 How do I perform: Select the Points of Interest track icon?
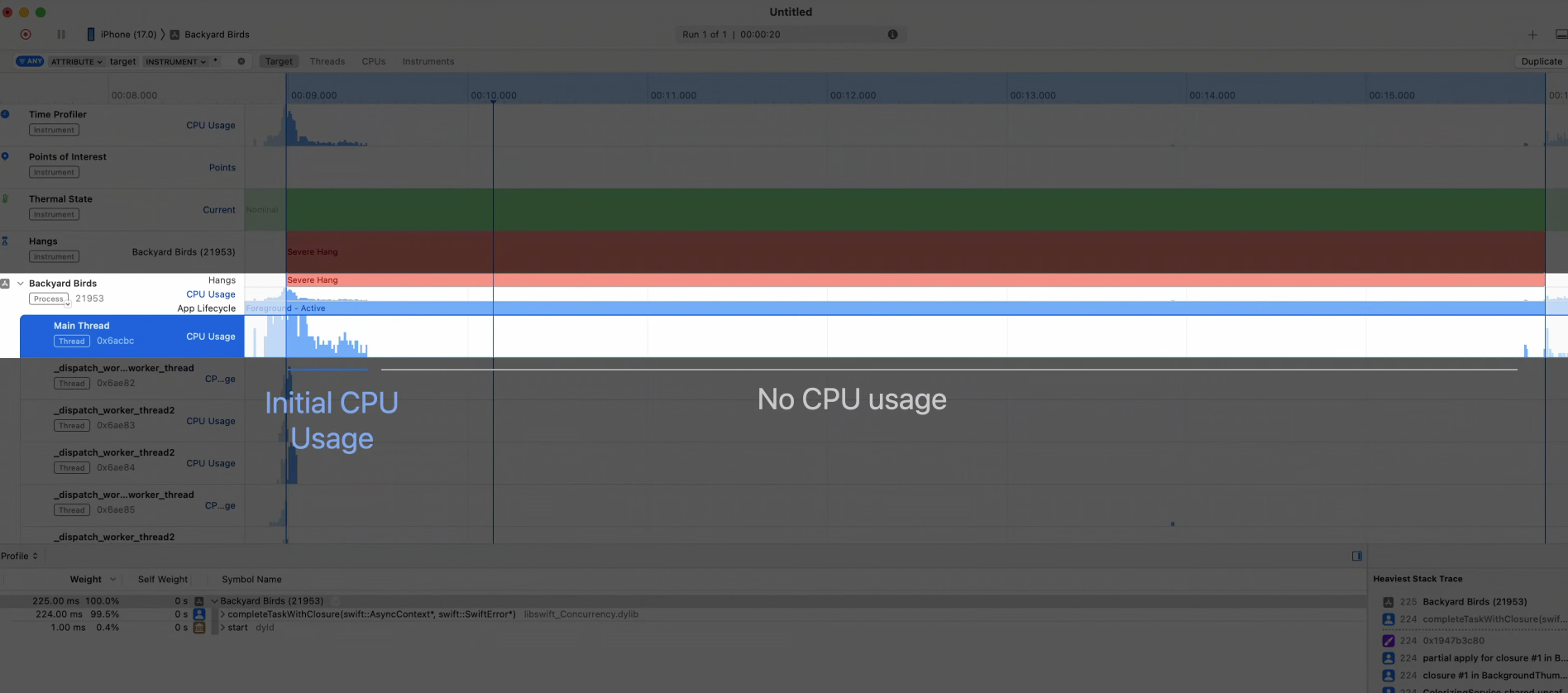coord(5,156)
